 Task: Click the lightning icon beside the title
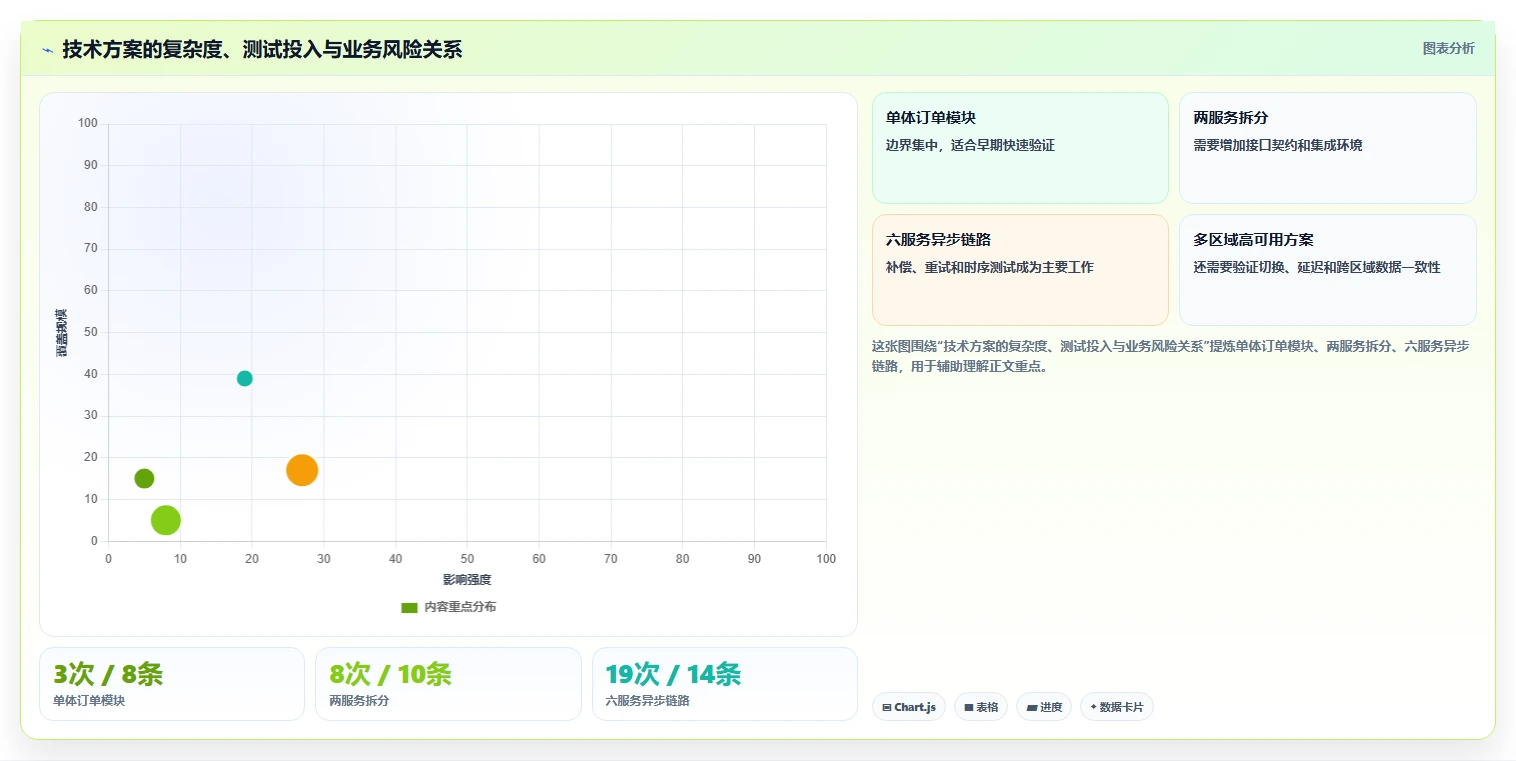pos(47,50)
